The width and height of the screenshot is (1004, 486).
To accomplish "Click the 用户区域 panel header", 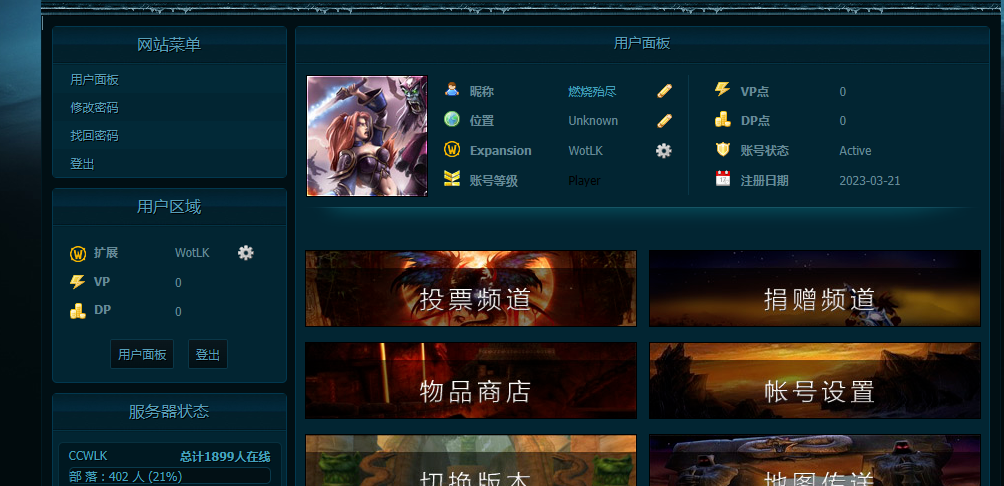I will 169,207.
